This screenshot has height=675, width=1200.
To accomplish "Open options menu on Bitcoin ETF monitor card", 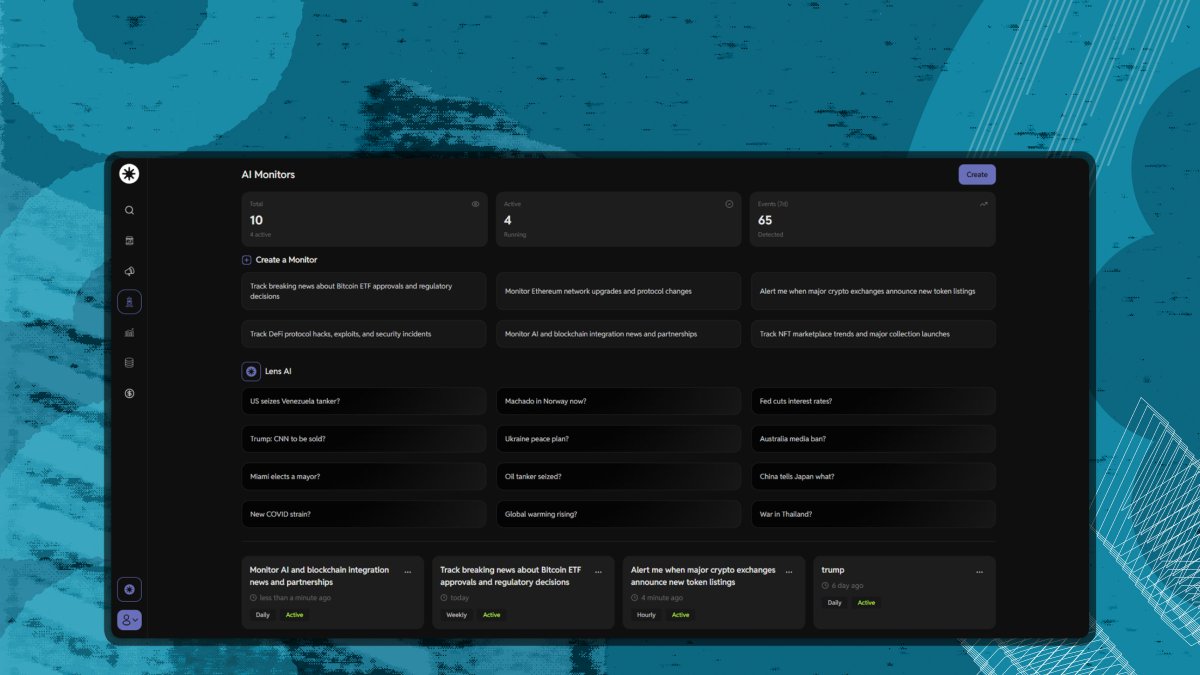I will coord(598,572).
